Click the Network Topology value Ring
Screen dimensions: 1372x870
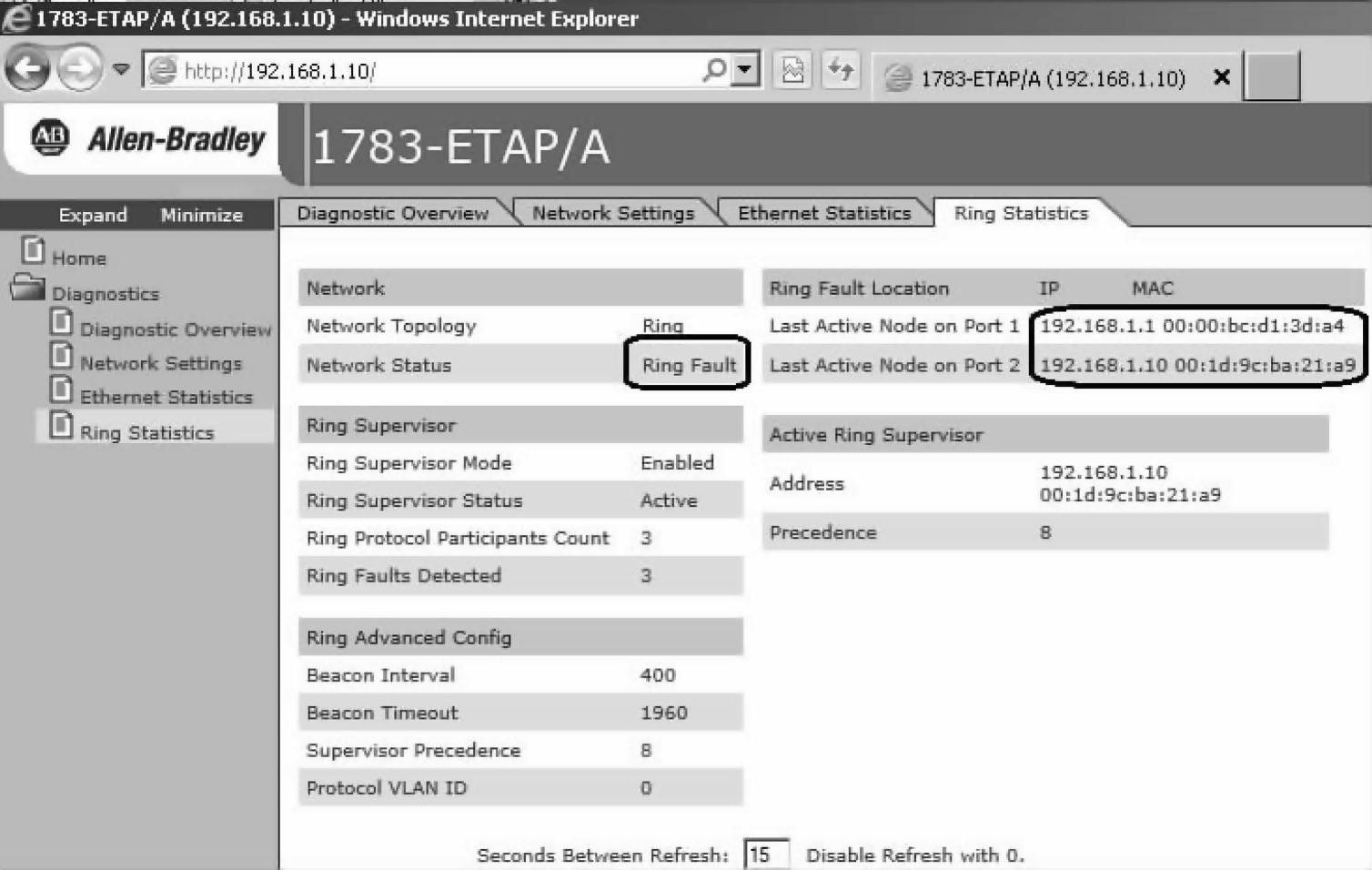click(x=662, y=326)
